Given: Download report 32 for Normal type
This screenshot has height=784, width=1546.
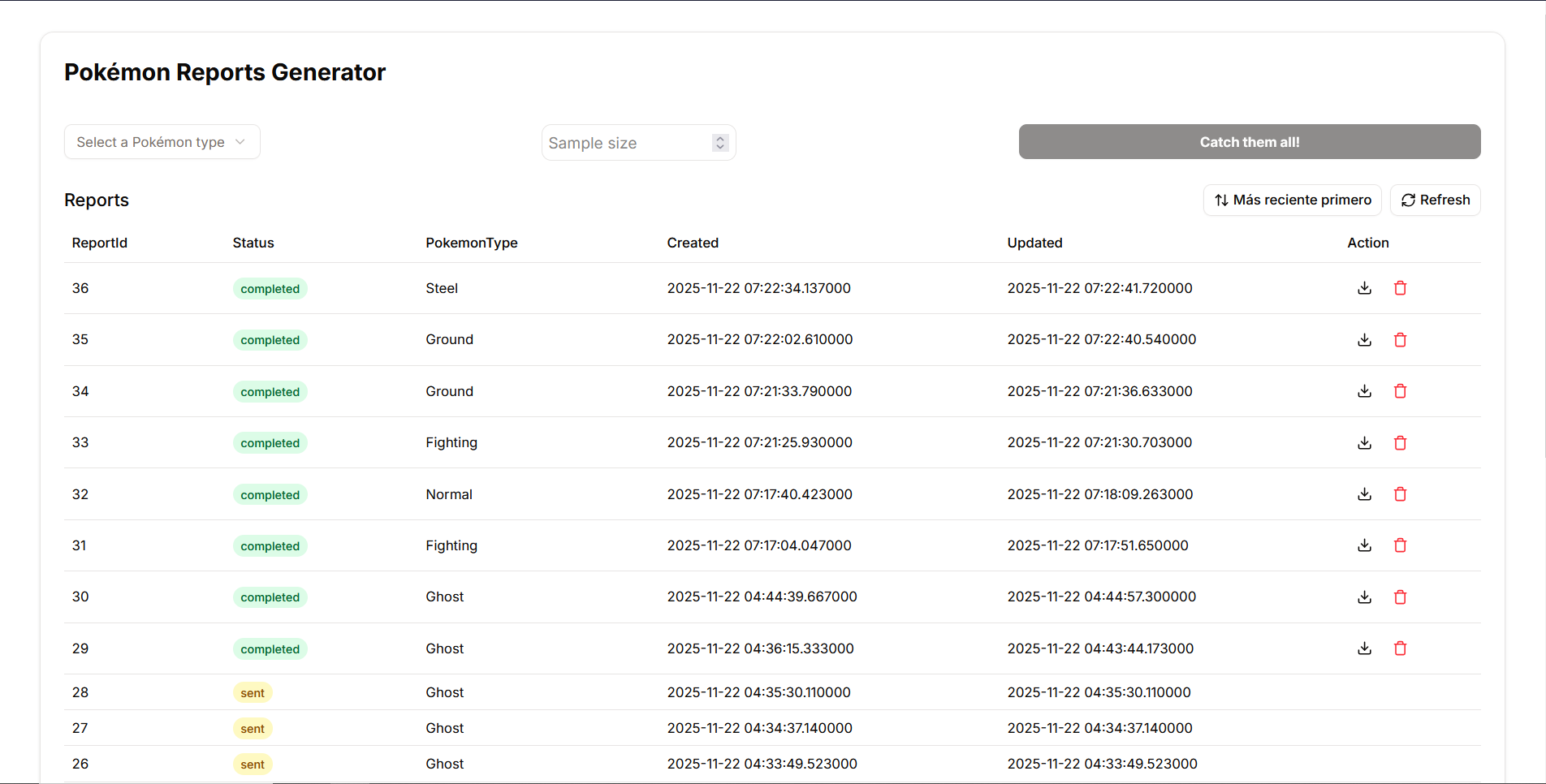Looking at the screenshot, I should tap(1364, 494).
